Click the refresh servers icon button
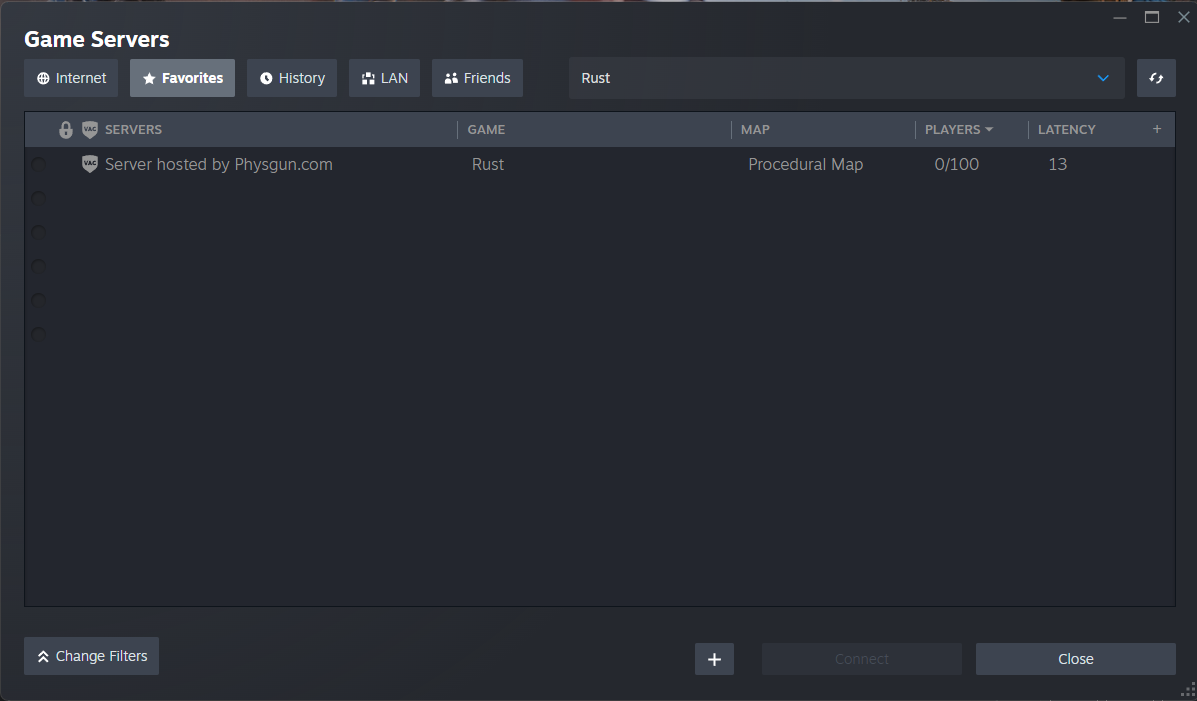 pos(1156,78)
